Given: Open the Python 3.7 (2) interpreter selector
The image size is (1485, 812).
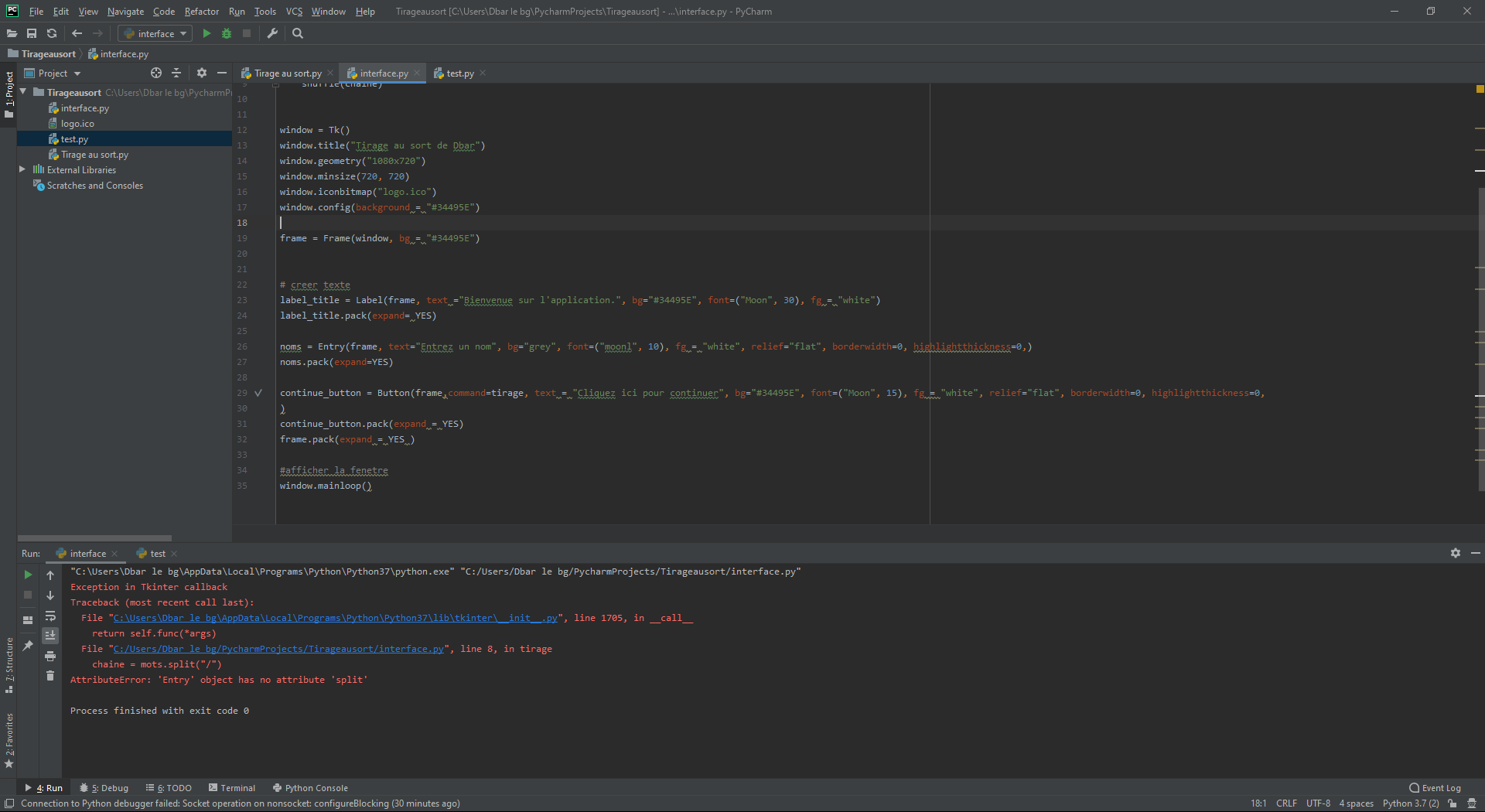Looking at the screenshot, I should [x=1411, y=803].
